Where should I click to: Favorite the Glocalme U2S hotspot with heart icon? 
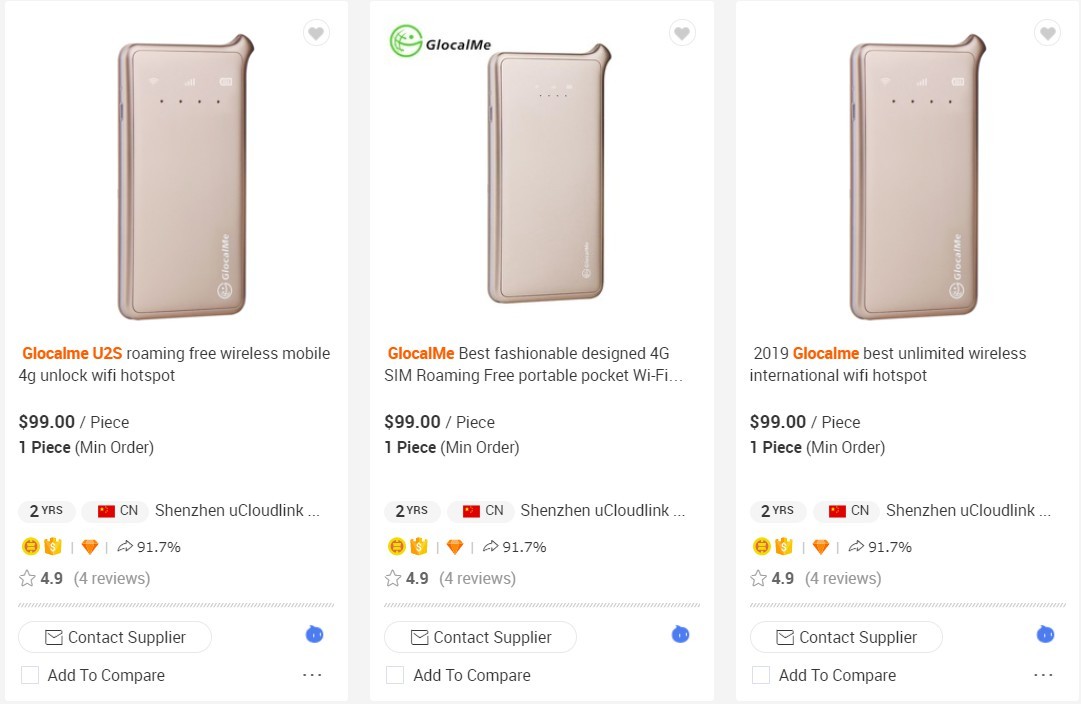pyautogui.click(x=316, y=34)
